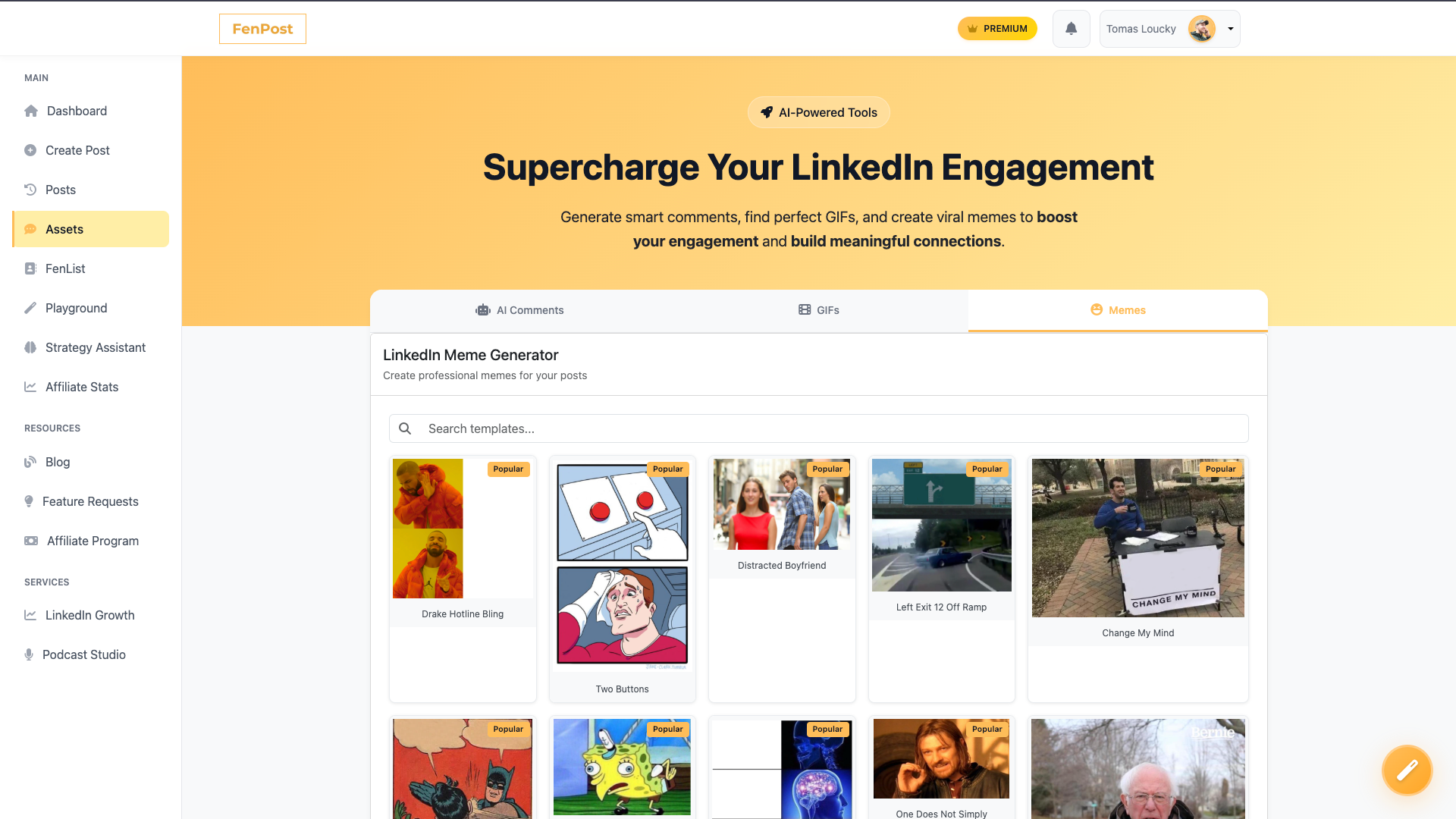The height and width of the screenshot is (819, 1456).
Task: Click the LinkedIn Growth chart icon
Action: click(30, 615)
